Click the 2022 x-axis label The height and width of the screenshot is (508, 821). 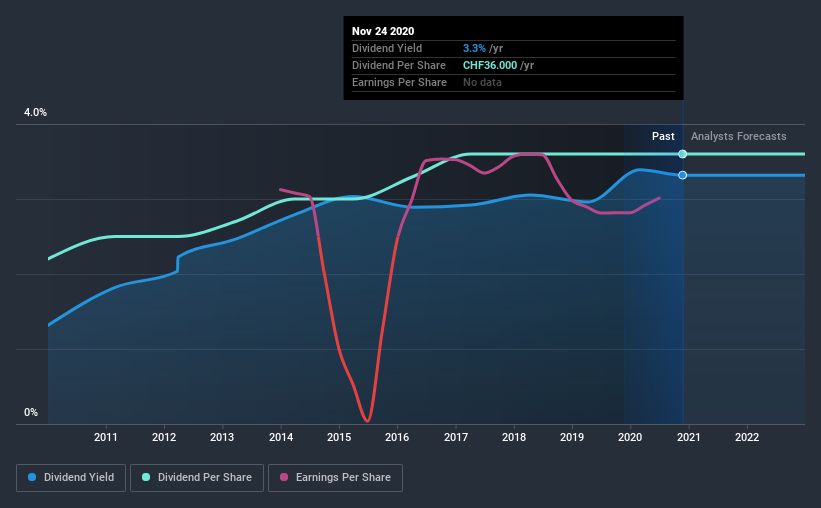pos(747,437)
